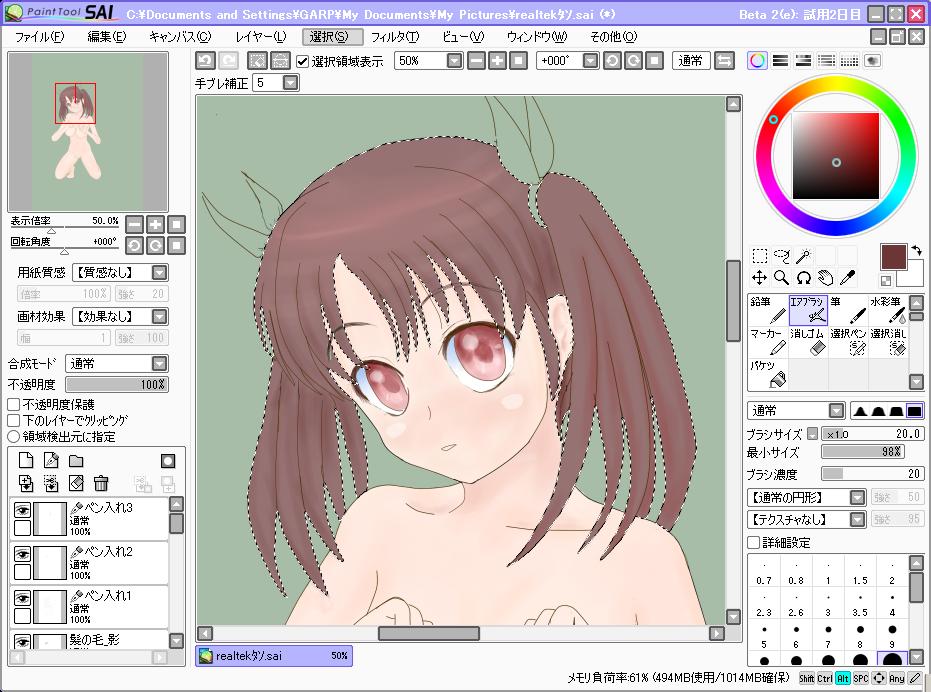
Task: Click the zoom-out minus button in toolbar
Action: pyautogui.click(x=476, y=61)
